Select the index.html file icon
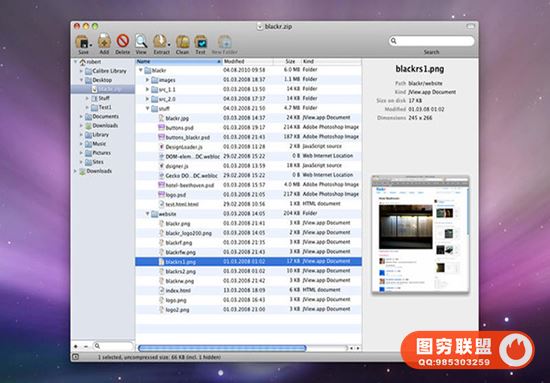Image resolution: width=550 pixels, height=383 pixels. click(161, 290)
